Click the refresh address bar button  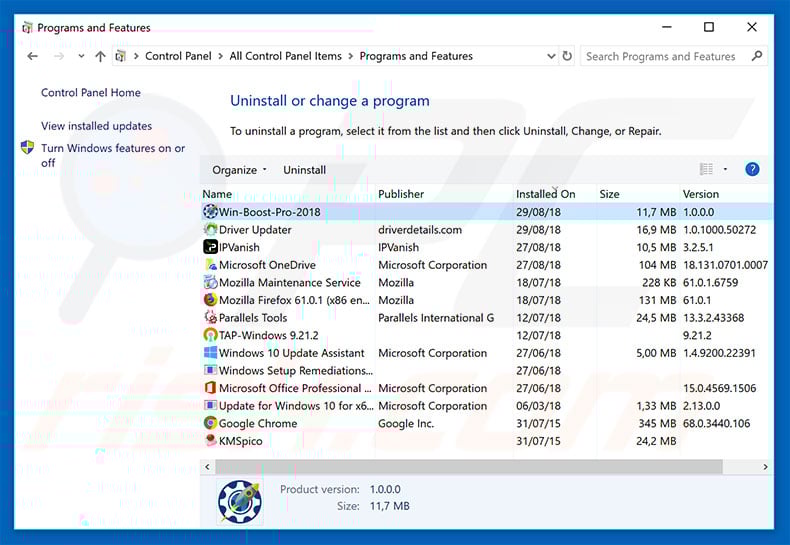tap(567, 56)
